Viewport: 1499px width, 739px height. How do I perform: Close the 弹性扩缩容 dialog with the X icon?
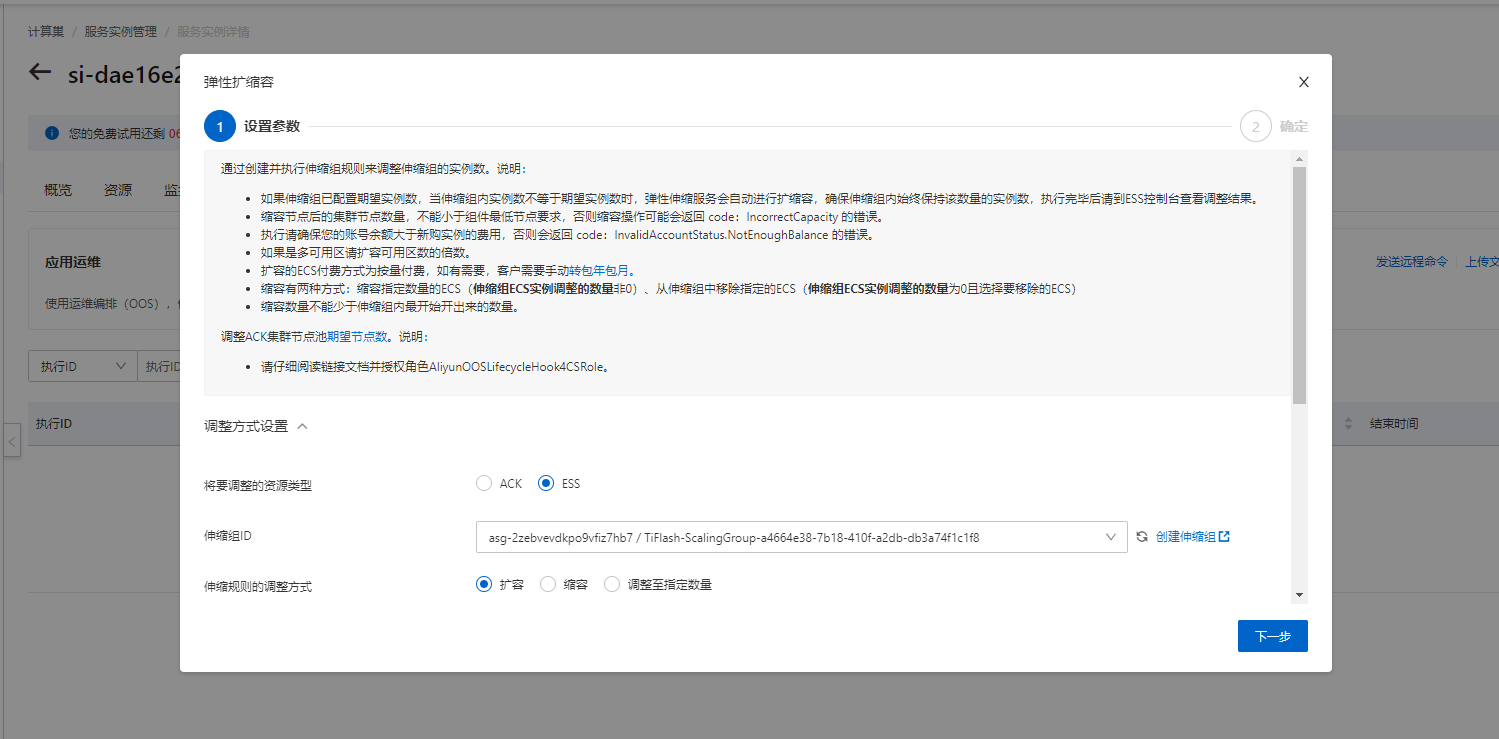click(x=1303, y=82)
